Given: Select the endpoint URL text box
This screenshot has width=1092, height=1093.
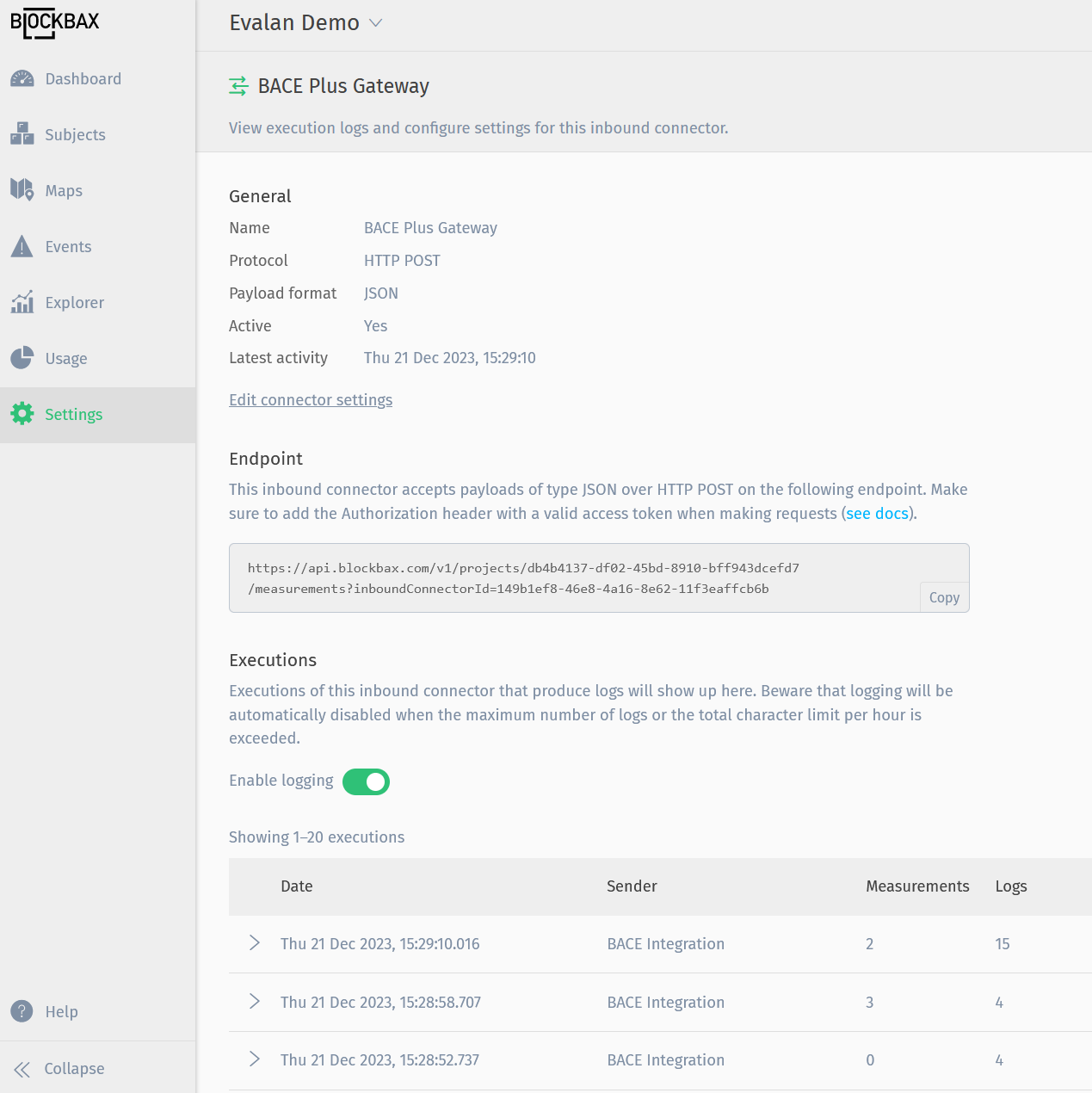Looking at the screenshot, I should pos(568,578).
